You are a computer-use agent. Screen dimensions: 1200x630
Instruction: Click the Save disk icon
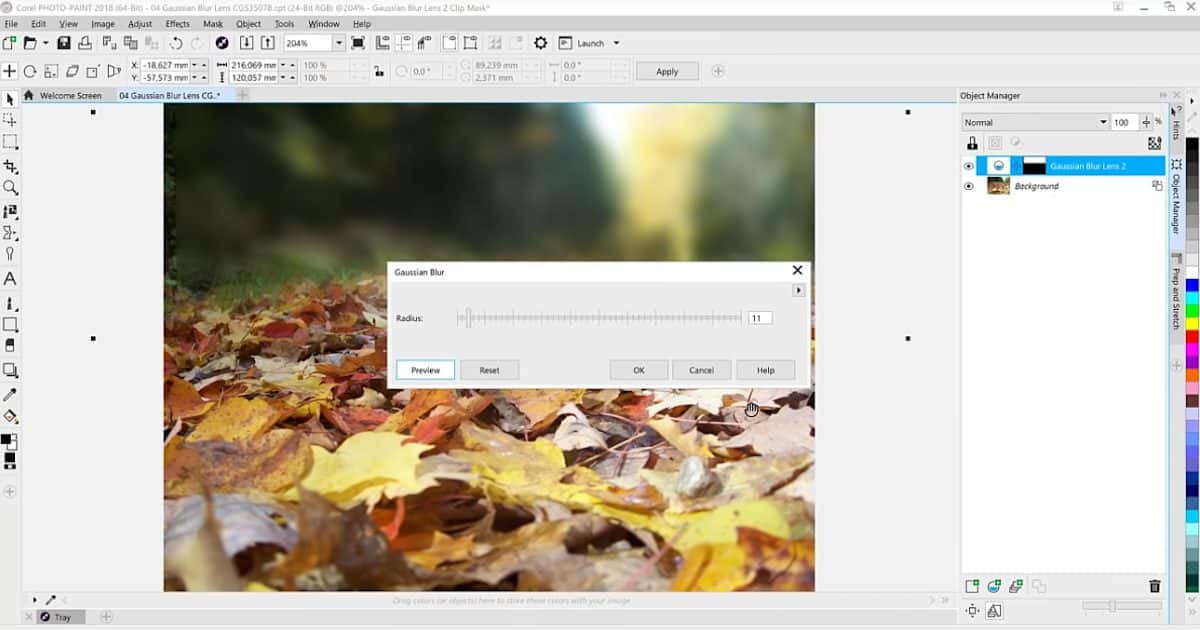coord(64,43)
